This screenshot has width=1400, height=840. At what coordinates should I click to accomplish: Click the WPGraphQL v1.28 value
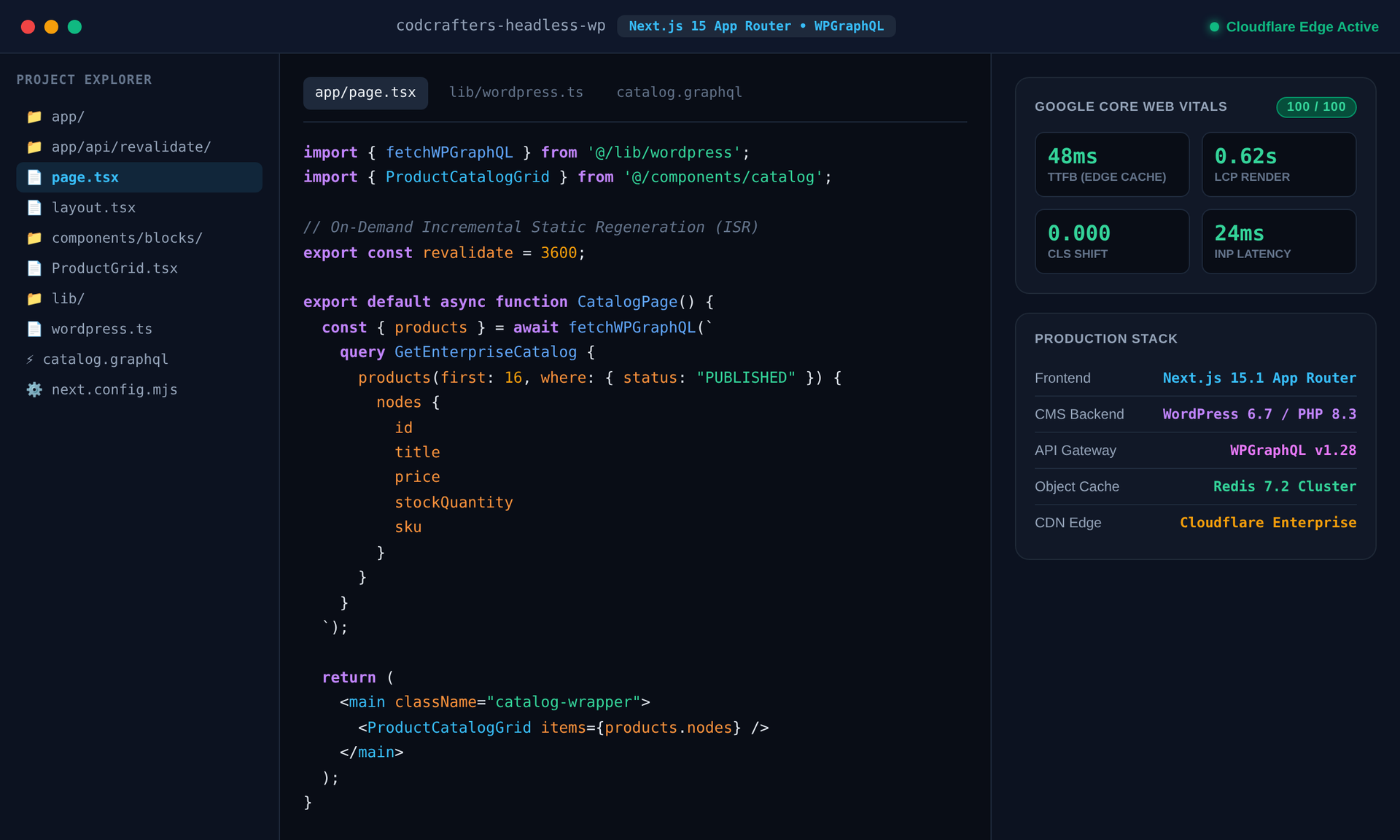pos(1293,450)
